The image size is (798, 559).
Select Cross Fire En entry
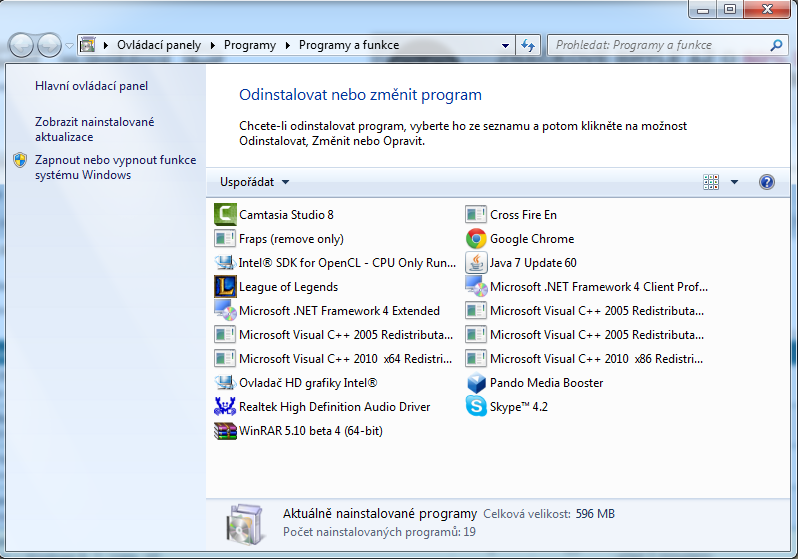[x=511, y=214]
